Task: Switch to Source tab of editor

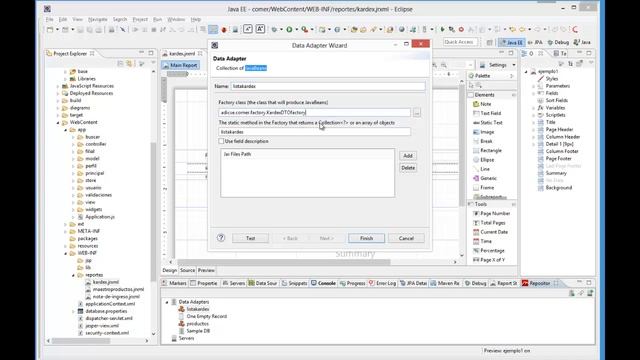Action: click(187, 270)
